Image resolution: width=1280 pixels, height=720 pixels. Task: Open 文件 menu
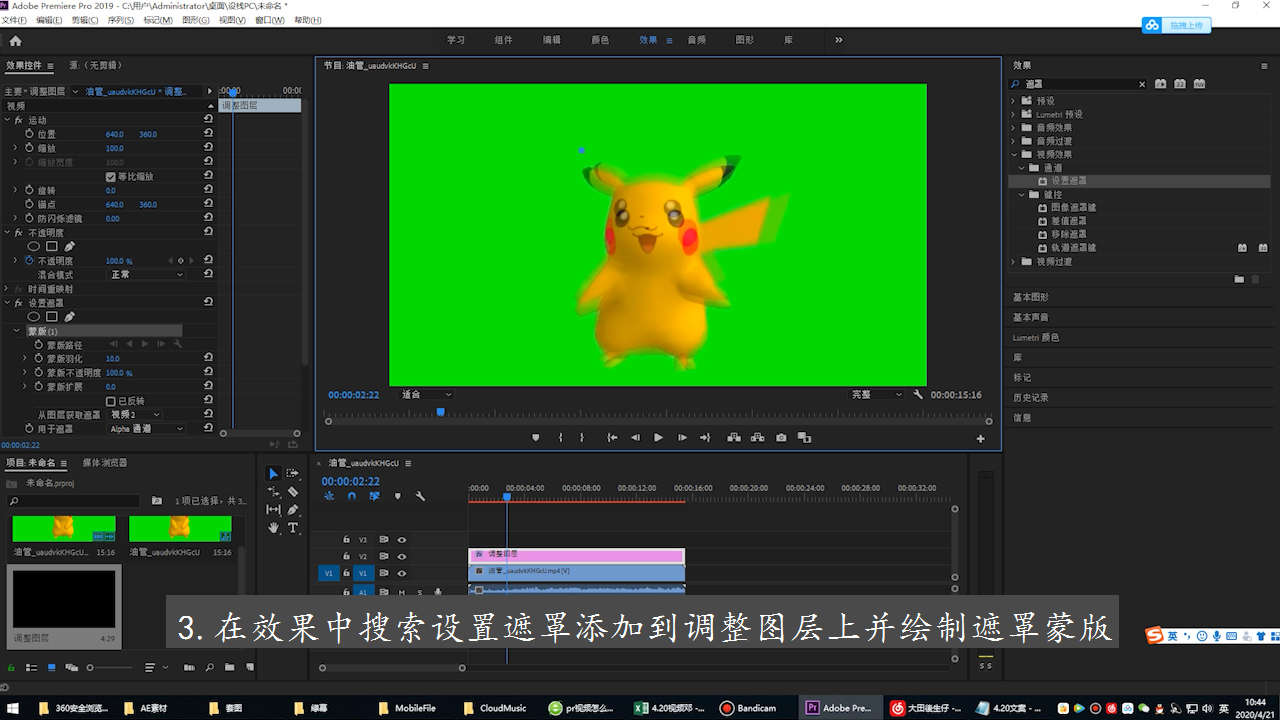pyautogui.click(x=14, y=20)
